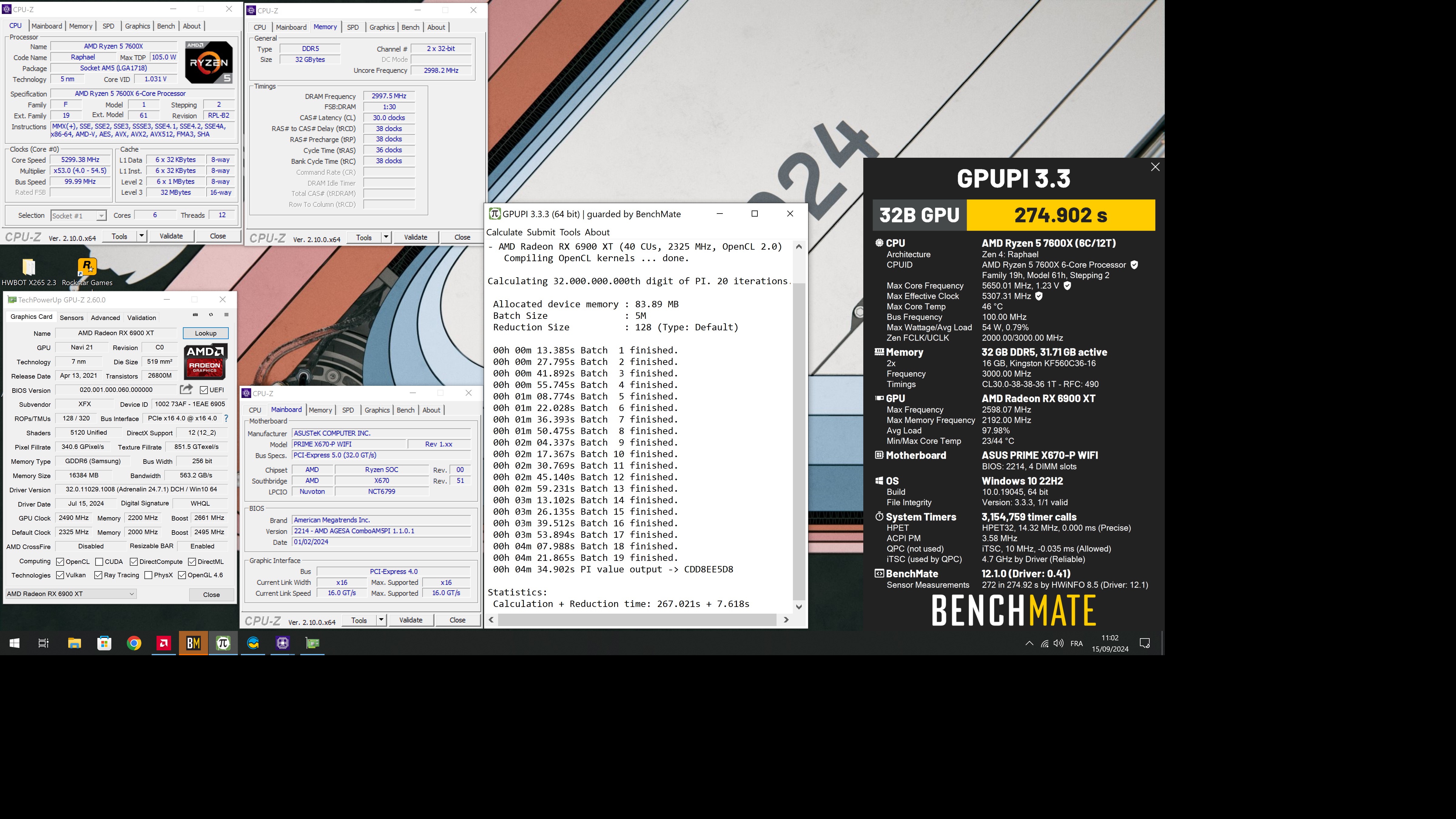Switch to GPU-Z via its green card taskbar icon
The width and height of the screenshot is (1456, 819).
[312, 643]
